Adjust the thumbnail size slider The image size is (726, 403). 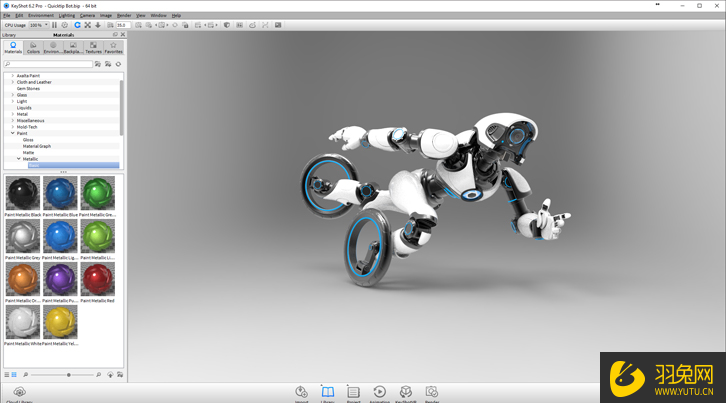[67, 374]
